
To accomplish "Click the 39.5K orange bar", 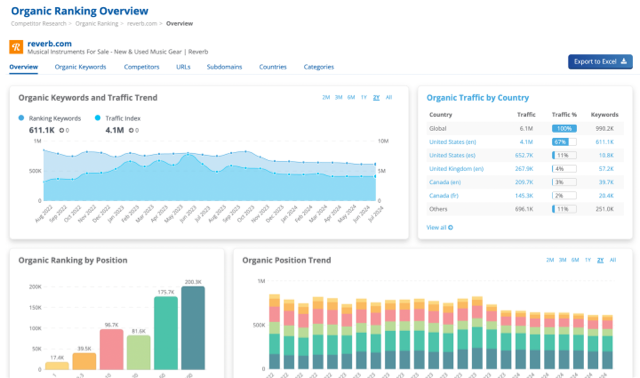I will click(84, 361).
